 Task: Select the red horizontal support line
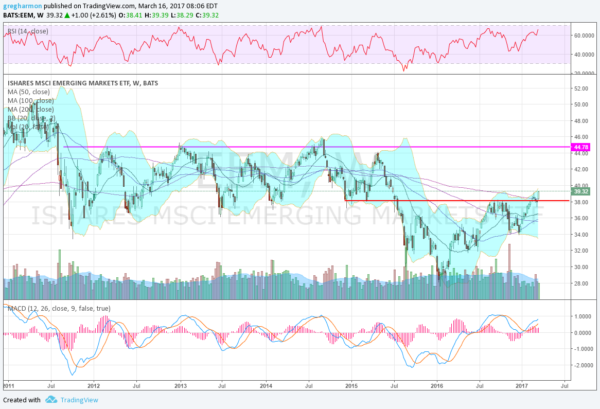(x=457, y=200)
